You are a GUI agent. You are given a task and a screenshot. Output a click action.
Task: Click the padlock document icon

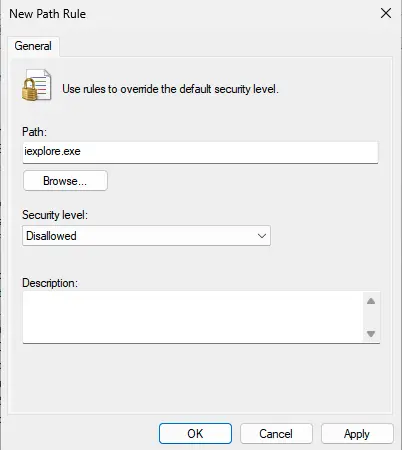coord(36,85)
